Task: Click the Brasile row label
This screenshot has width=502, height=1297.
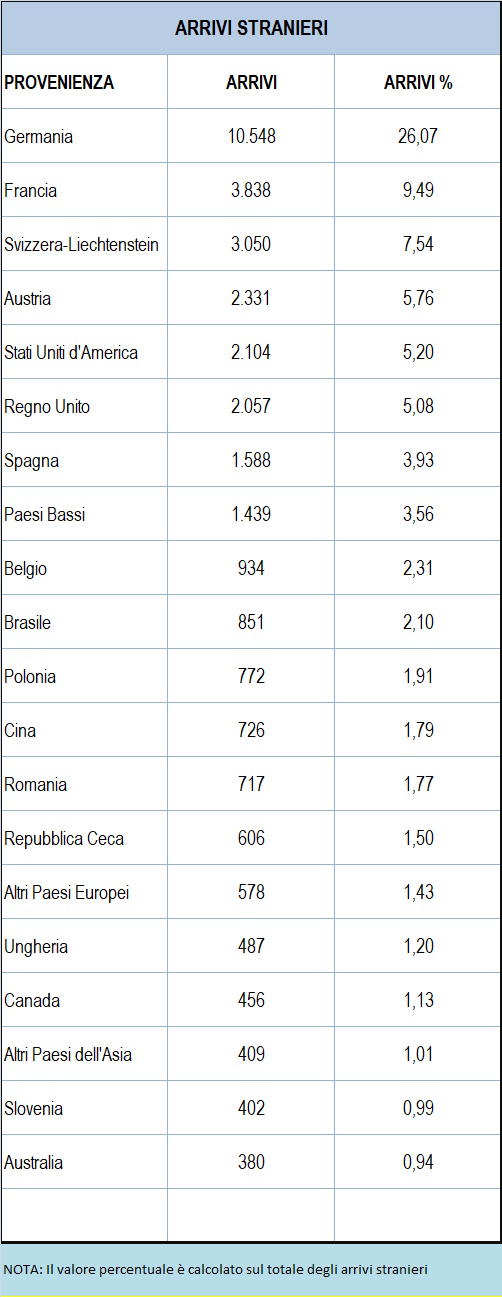Action: point(27,622)
